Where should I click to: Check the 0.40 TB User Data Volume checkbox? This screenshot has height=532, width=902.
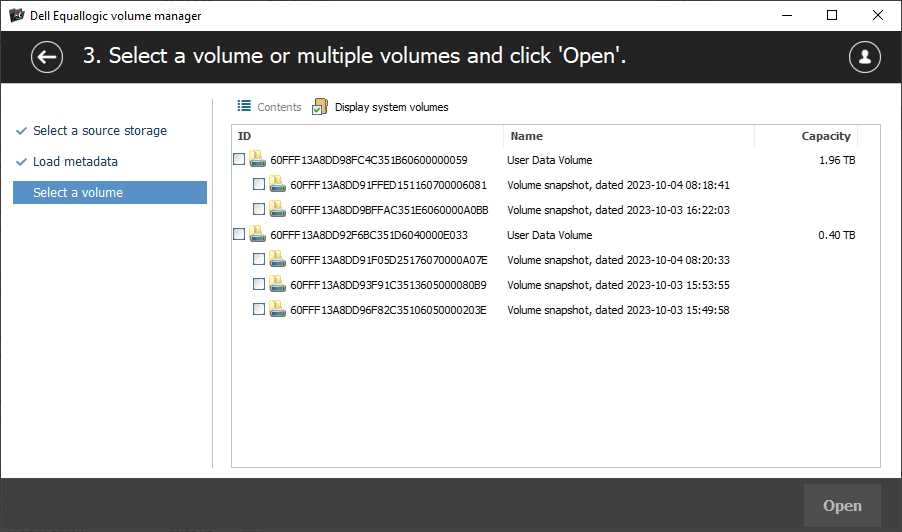239,234
